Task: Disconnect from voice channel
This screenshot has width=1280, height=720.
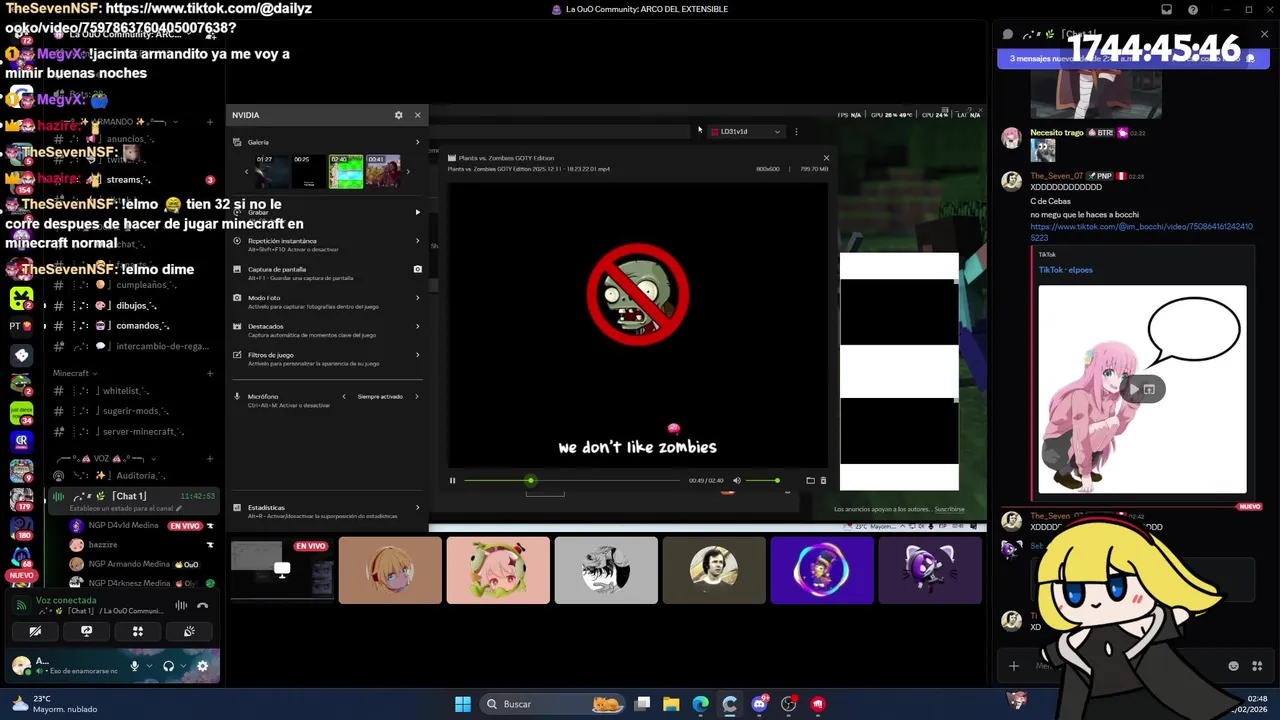Action: [x=202, y=605]
